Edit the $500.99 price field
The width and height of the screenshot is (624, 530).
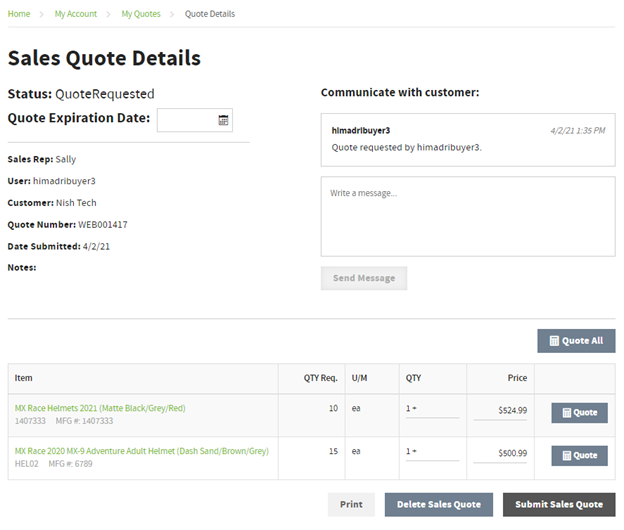pyautogui.click(x=501, y=453)
